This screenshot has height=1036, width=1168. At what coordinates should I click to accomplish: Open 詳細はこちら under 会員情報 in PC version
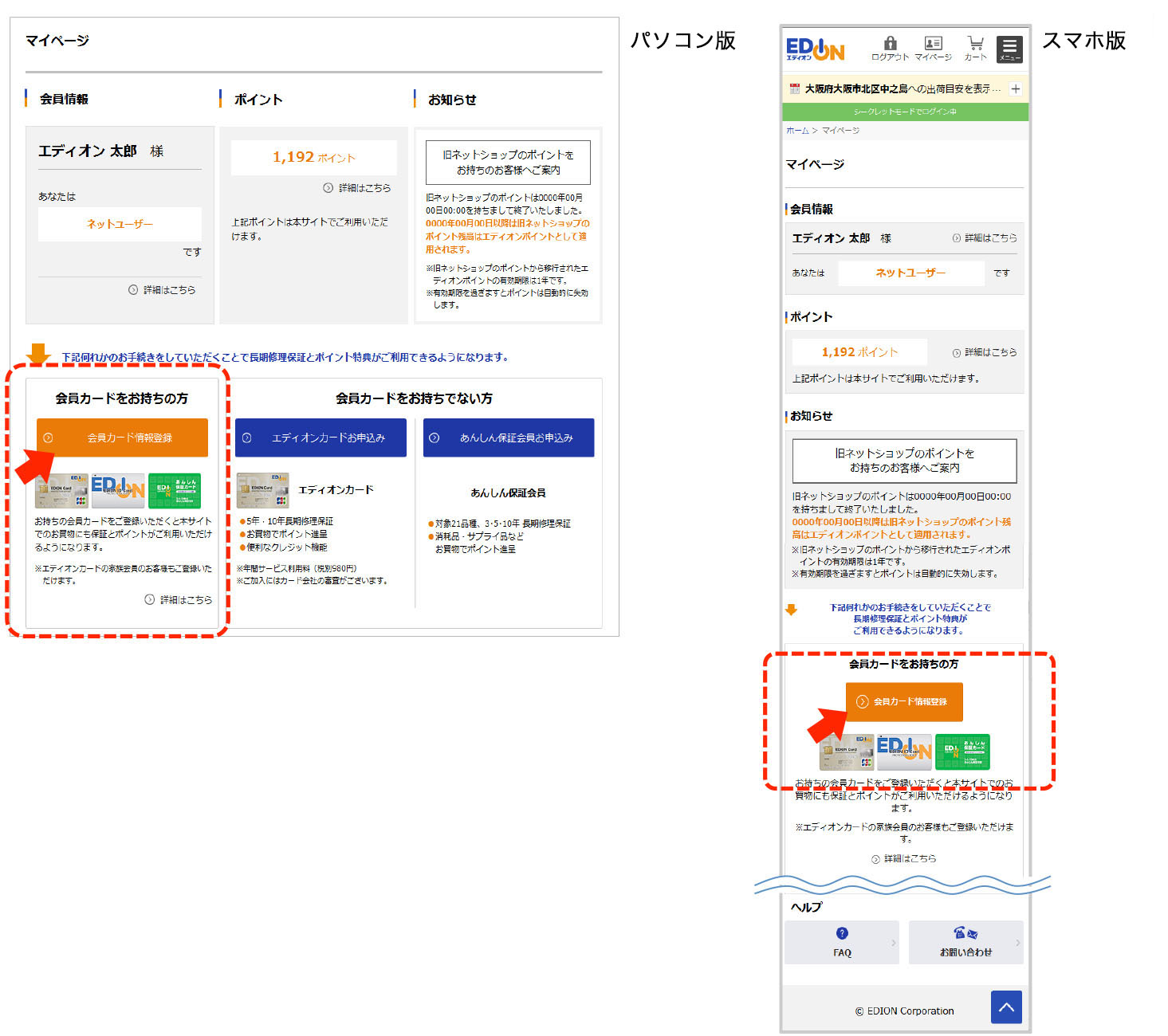[162, 290]
